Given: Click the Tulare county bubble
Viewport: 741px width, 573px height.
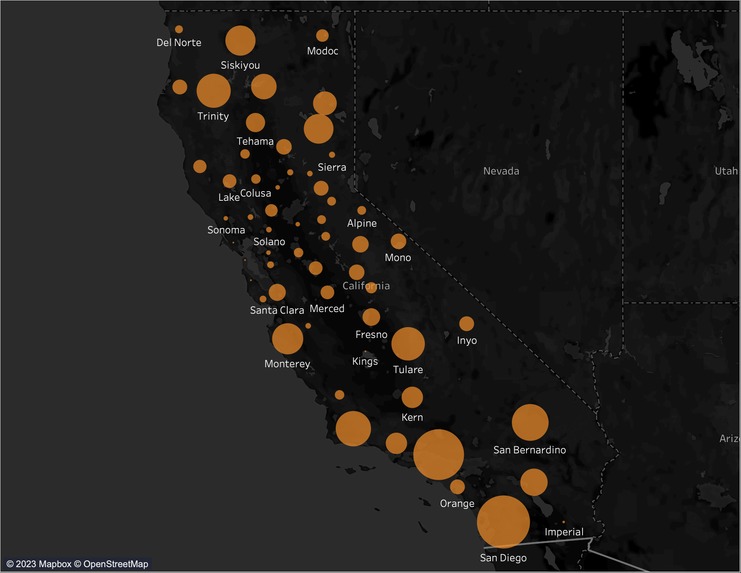Looking at the screenshot, I should (408, 343).
